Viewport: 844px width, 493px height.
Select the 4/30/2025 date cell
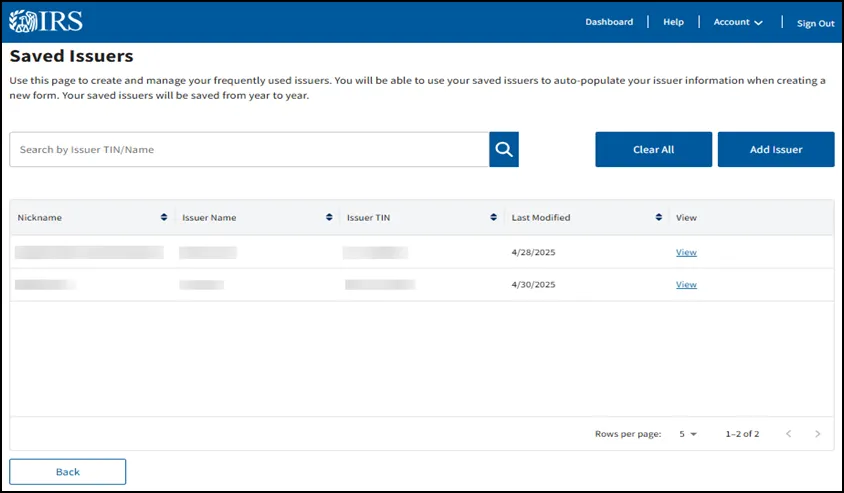pyautogui.click(x=533, y=284)
